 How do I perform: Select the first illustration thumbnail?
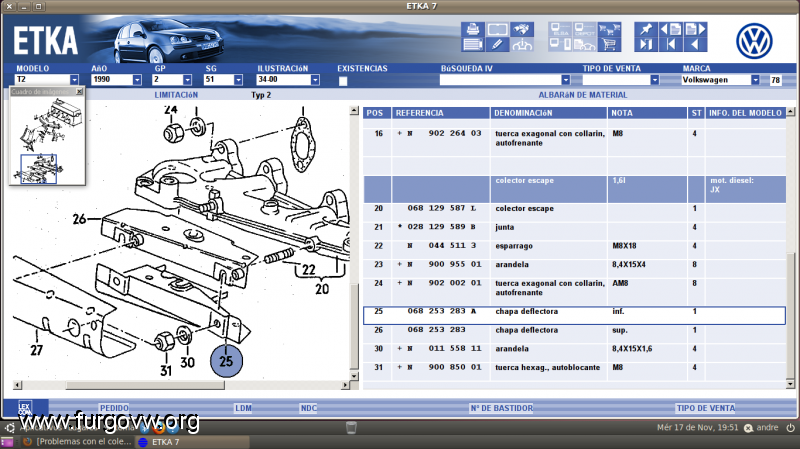pyautogui.click(x=50, y=124)
